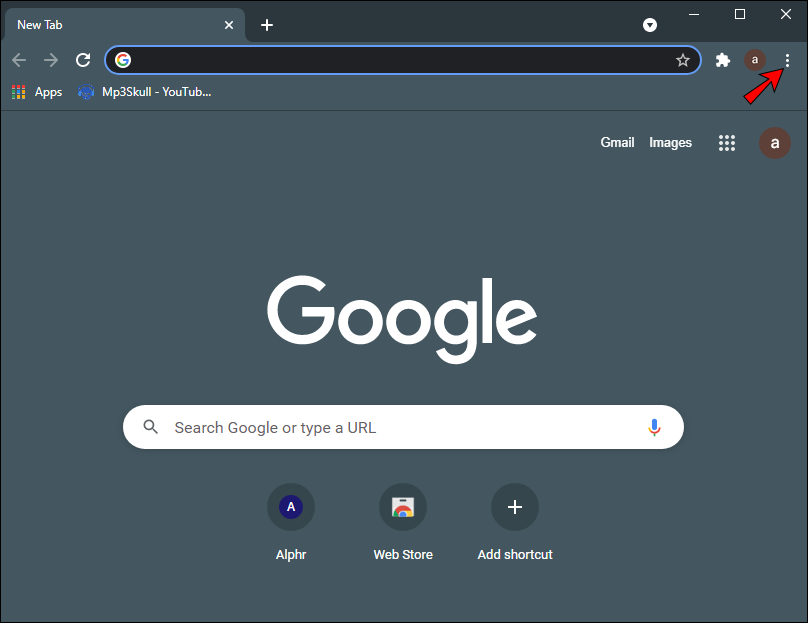Viewport: 808px width, 623px height.
Task: Start voice search with microphone icon
Action: [654, 427]
